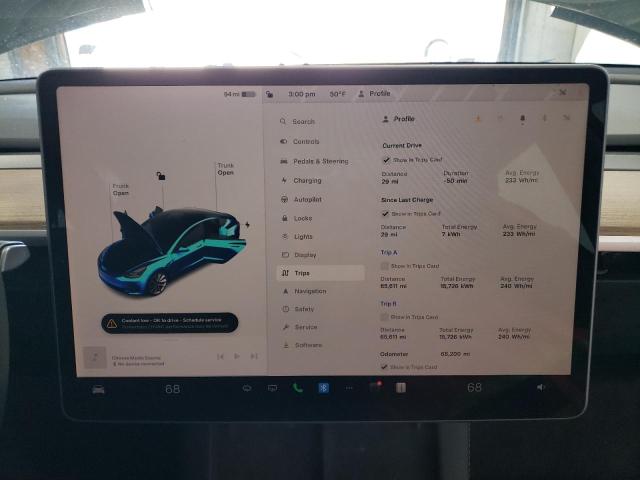Tap the charge port bolt icon by the car
Screen dimensions: 640x480
click(x=247, y=224)
